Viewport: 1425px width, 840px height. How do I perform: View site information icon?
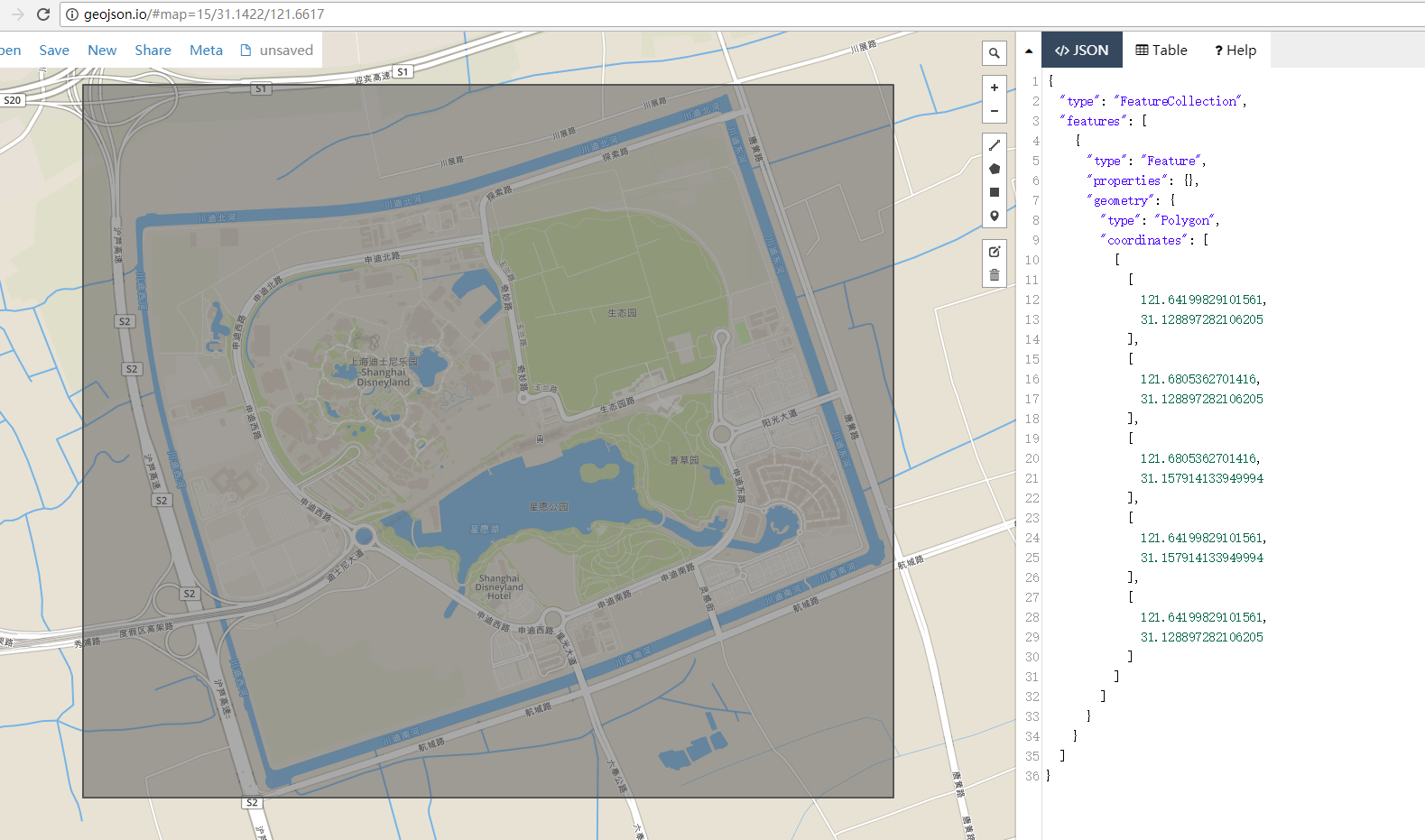(72, 14)
